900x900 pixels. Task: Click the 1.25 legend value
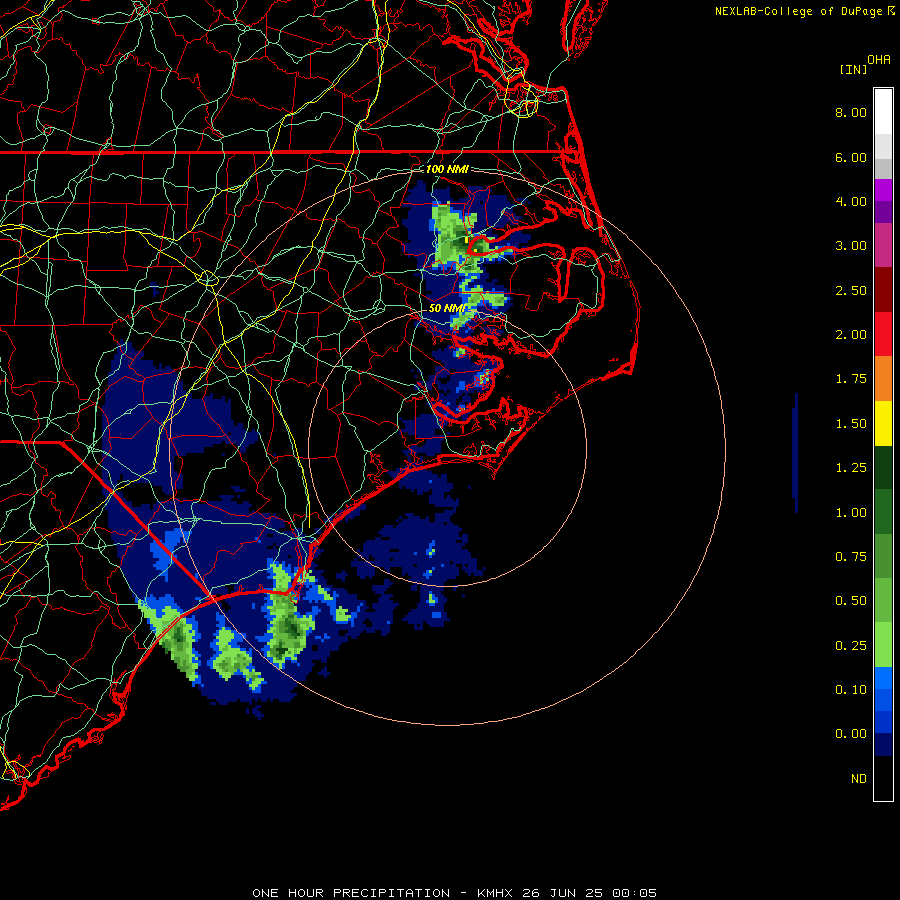(x=851, y=468)
